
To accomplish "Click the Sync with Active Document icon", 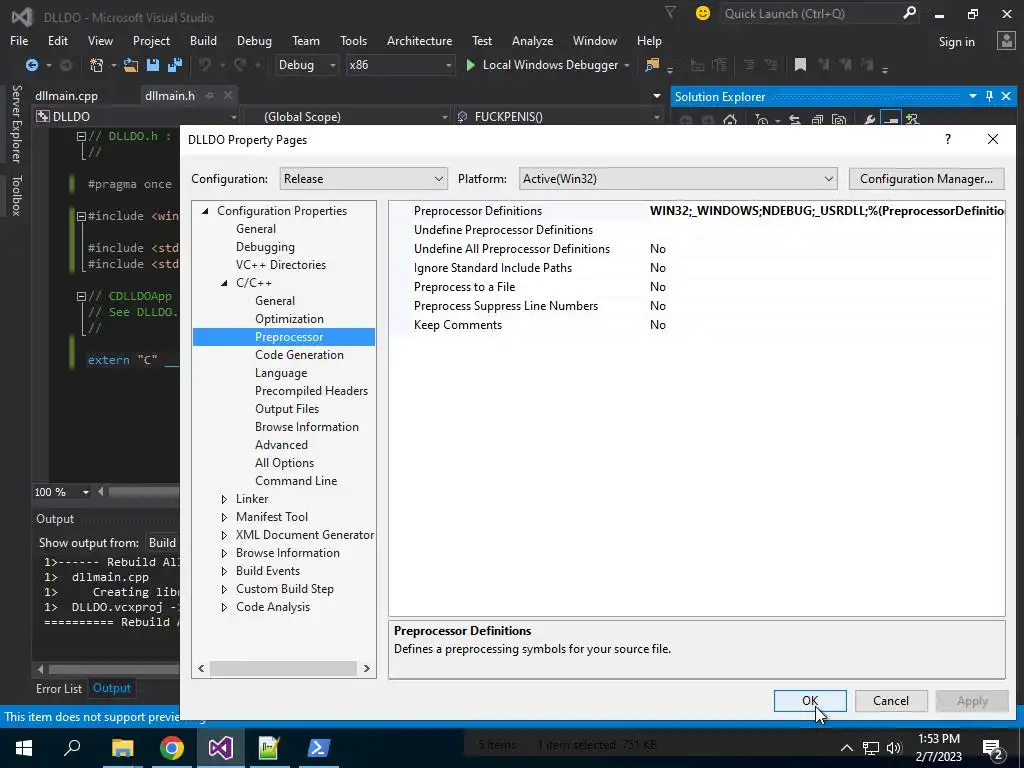I will tap(795, 120).
